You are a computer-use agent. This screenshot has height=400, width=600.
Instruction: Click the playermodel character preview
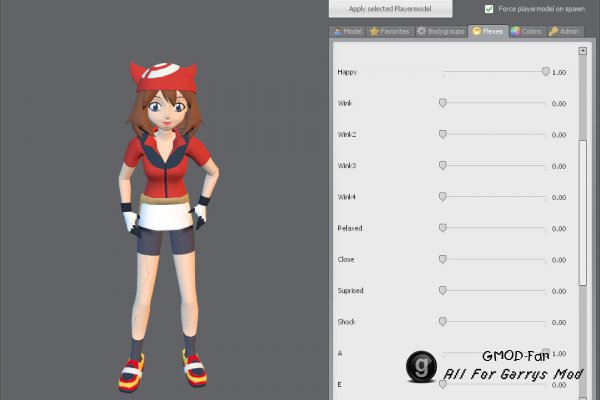[168, 226]
